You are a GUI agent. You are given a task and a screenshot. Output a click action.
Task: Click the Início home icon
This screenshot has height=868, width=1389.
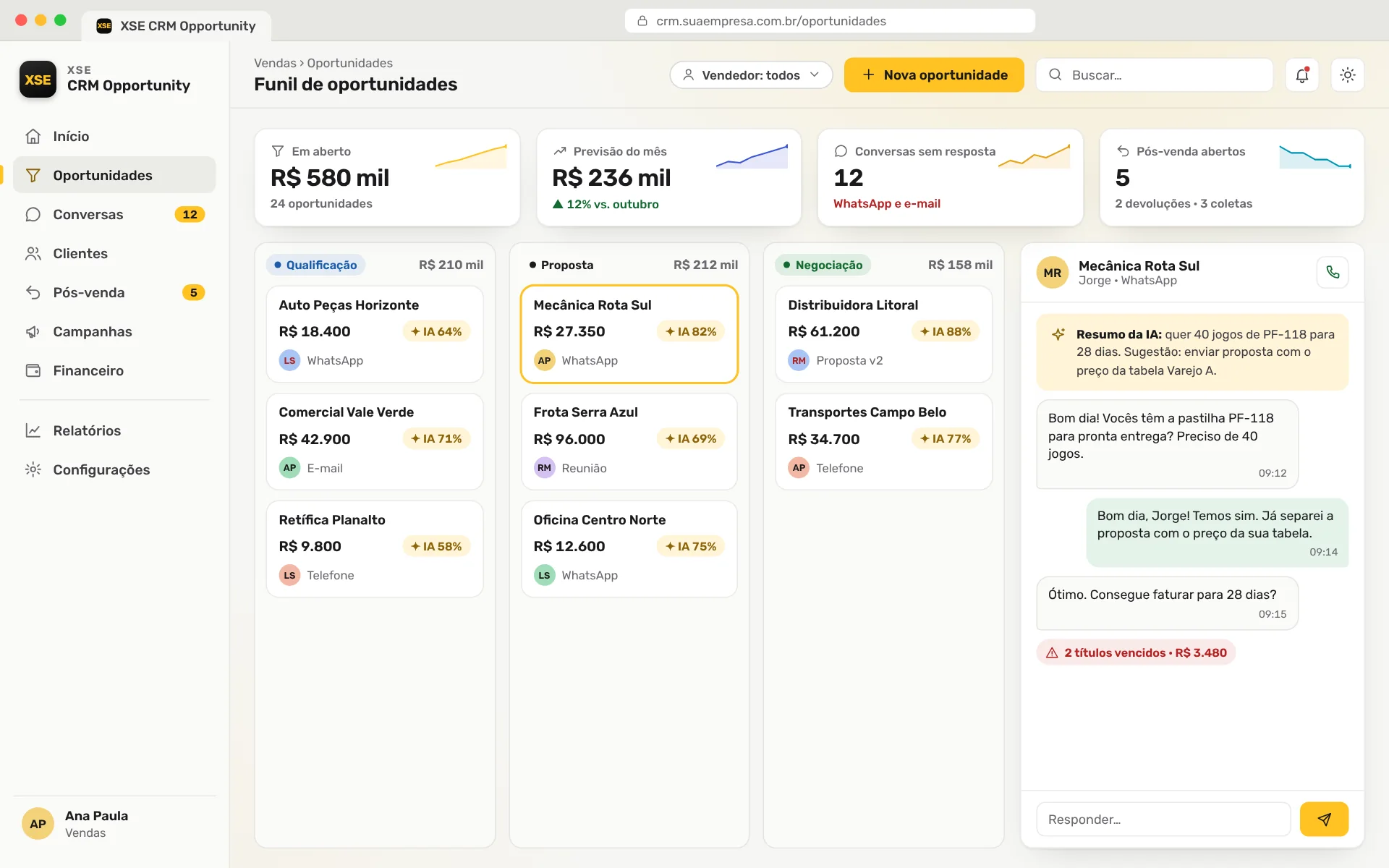(33, 136)
